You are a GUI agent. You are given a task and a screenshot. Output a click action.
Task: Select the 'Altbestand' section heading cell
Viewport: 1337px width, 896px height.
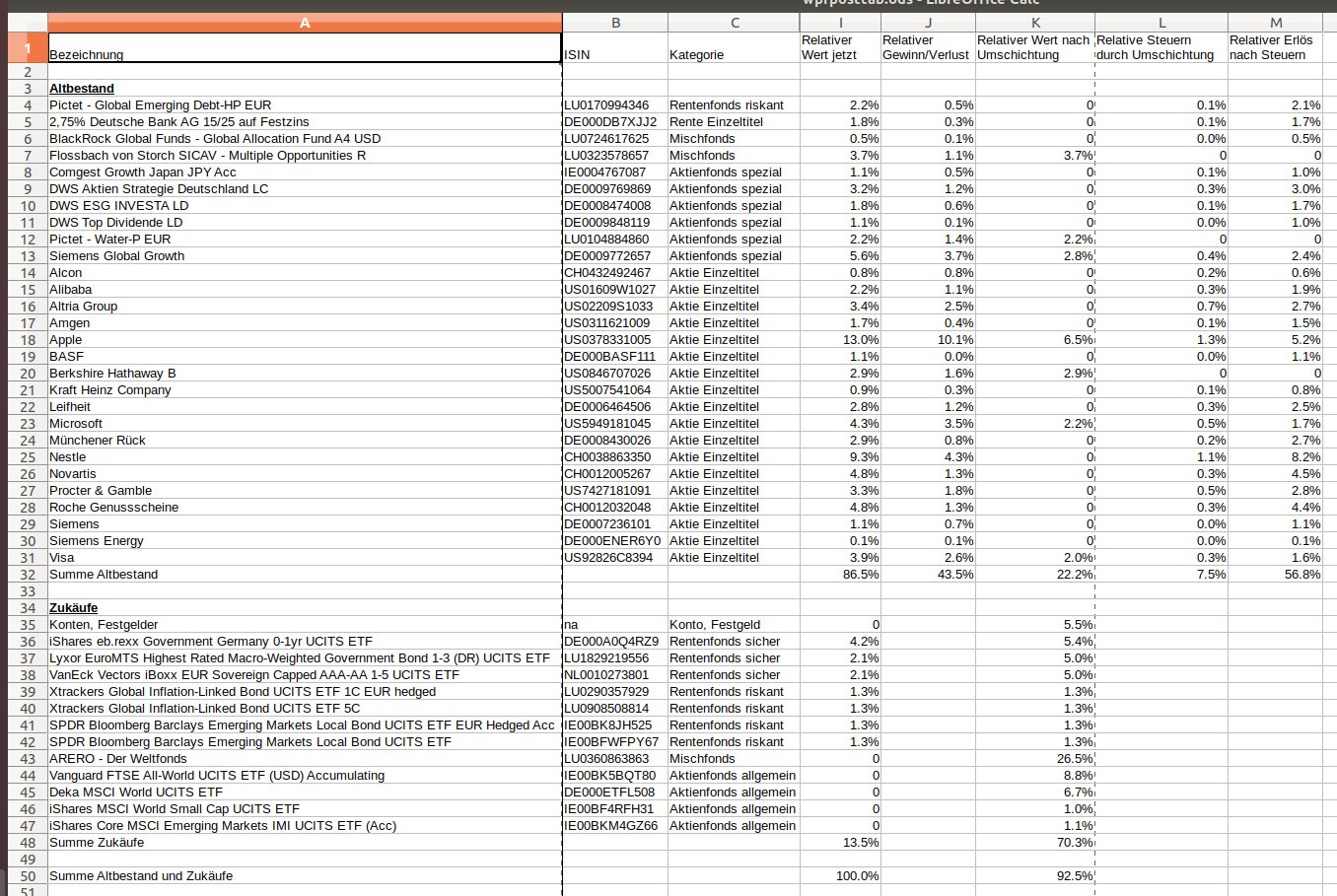point(305,89)
